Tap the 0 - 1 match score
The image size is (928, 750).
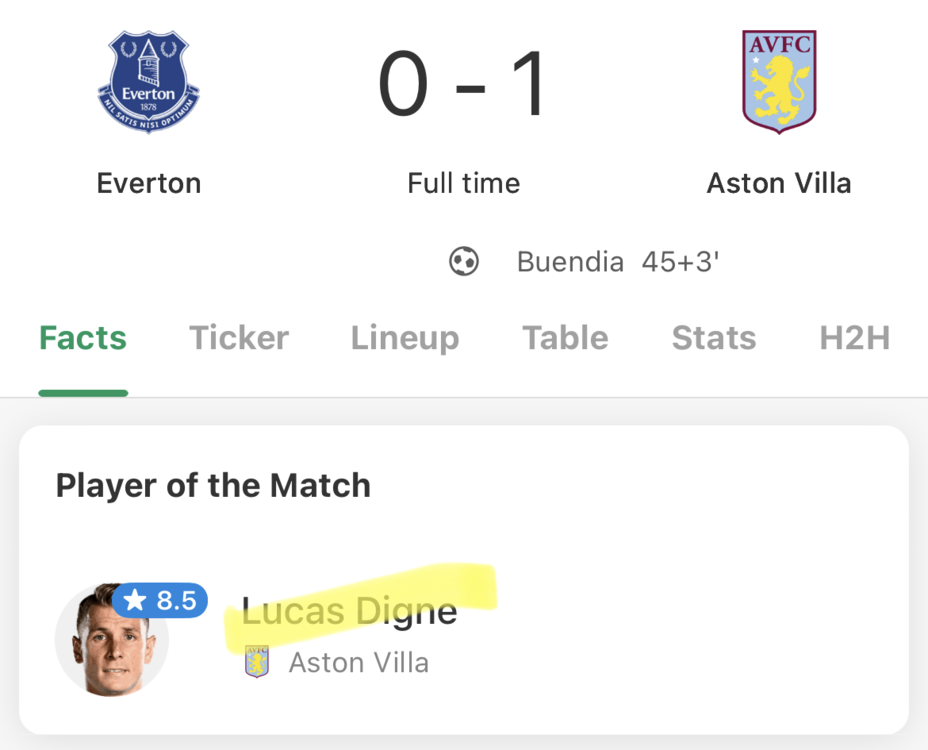click(x=463, y=85)
